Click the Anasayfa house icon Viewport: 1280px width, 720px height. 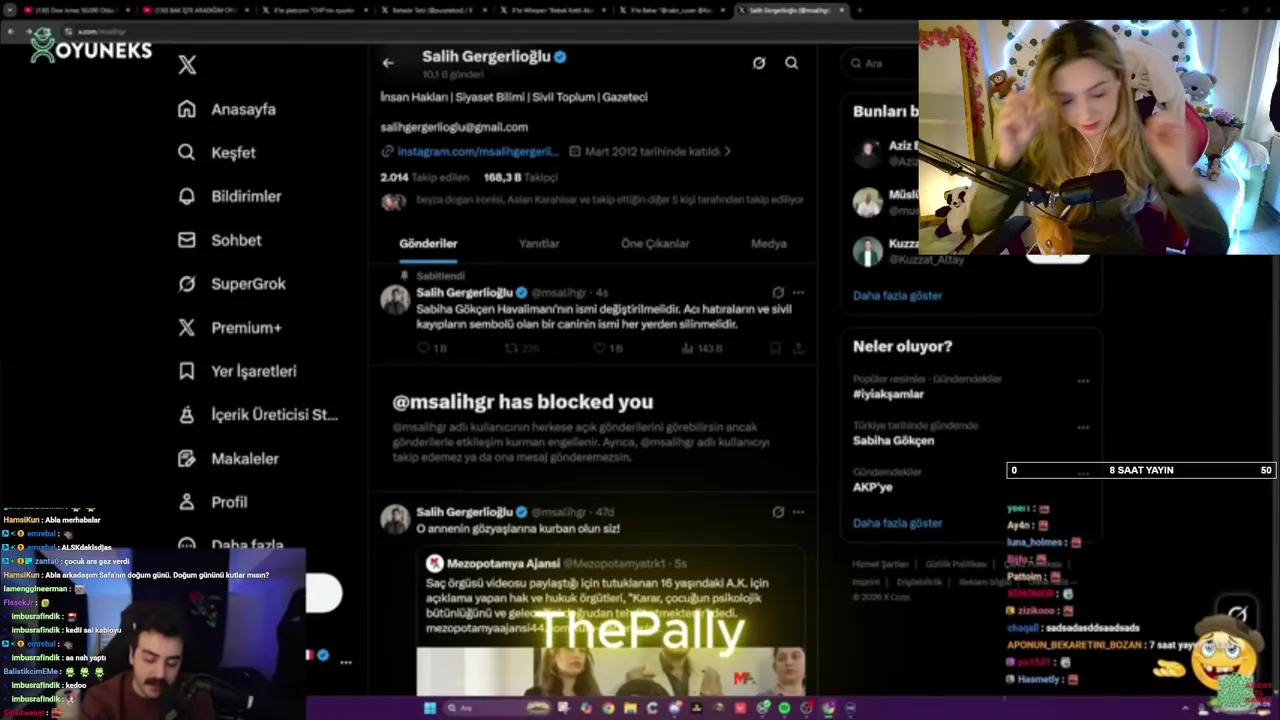click(187, 109)
